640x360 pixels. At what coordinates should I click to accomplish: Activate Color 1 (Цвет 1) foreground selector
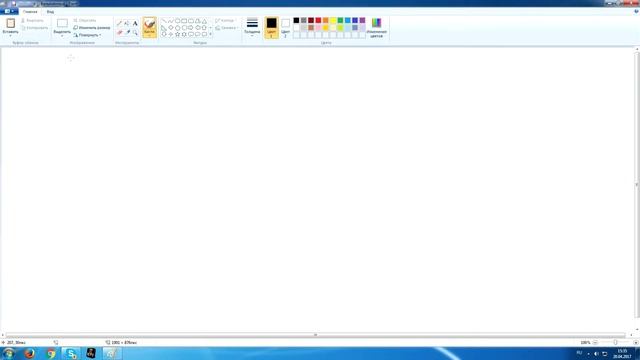pyautogui.click(x=271, y=28)
